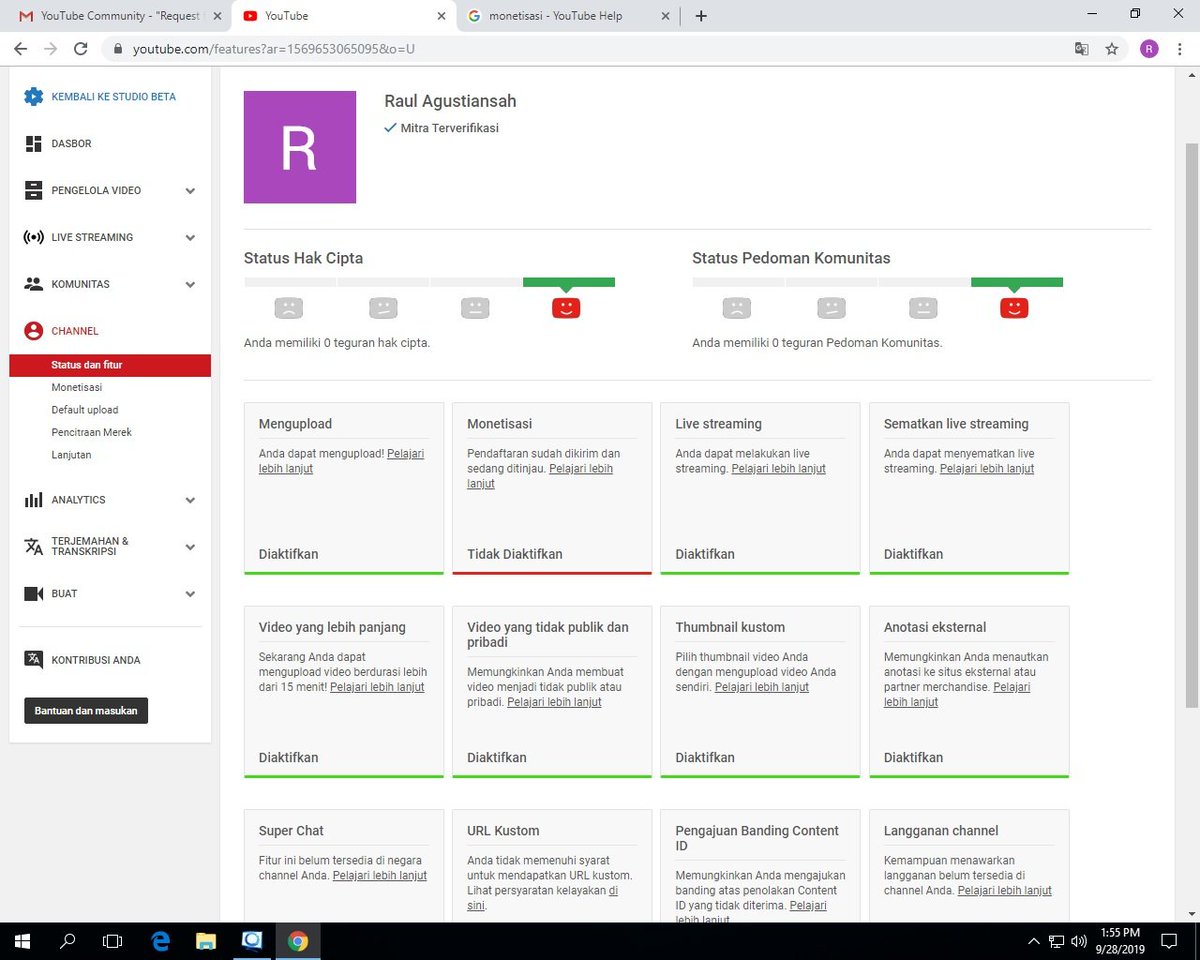Image resolution: width=1200 pixels, height=960 pixels.
Task: Click Pelajari lebih lanjut in Live streaming card
Action: pos(778,468)
